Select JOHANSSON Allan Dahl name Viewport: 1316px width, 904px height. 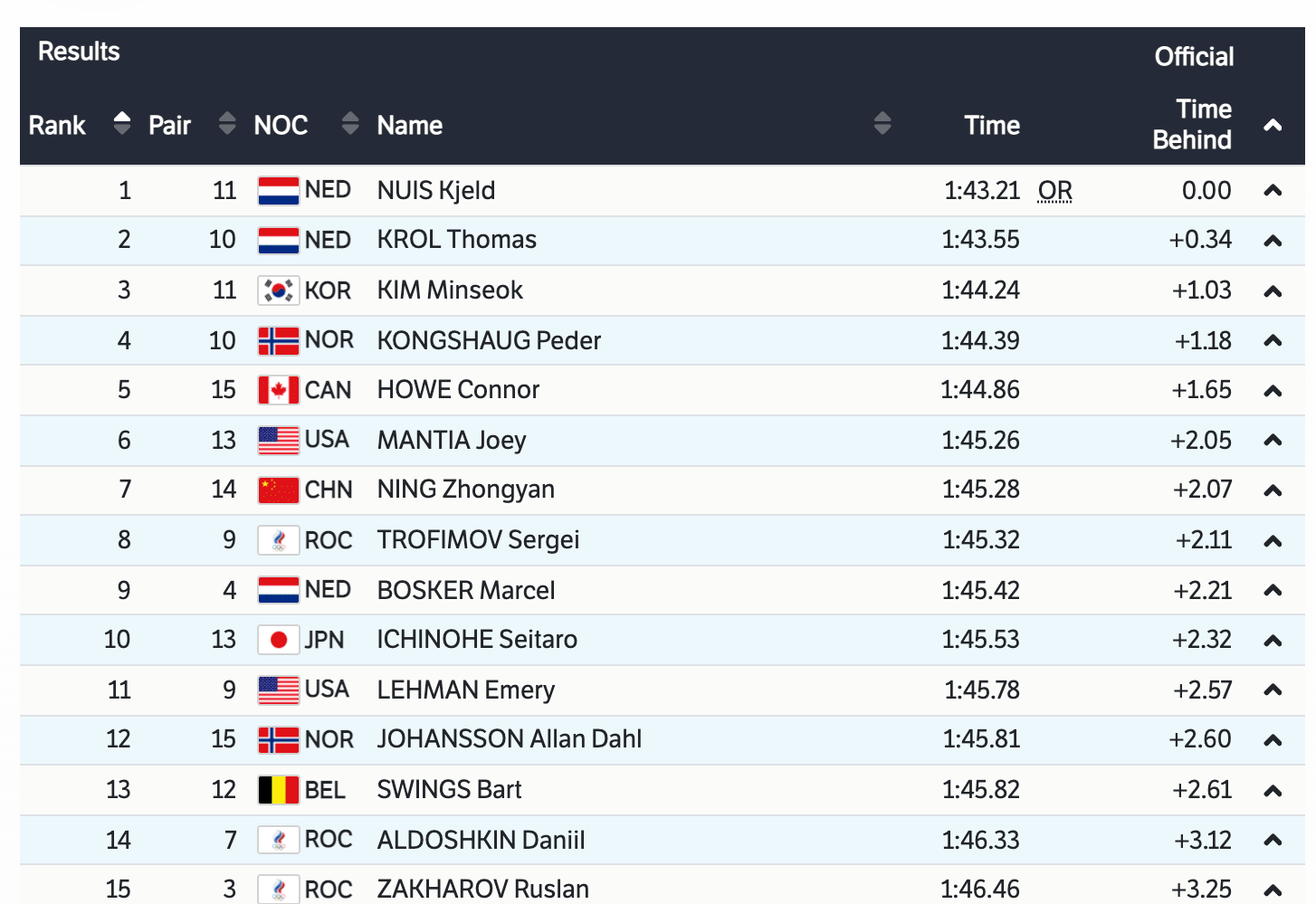tap(509, 739)
